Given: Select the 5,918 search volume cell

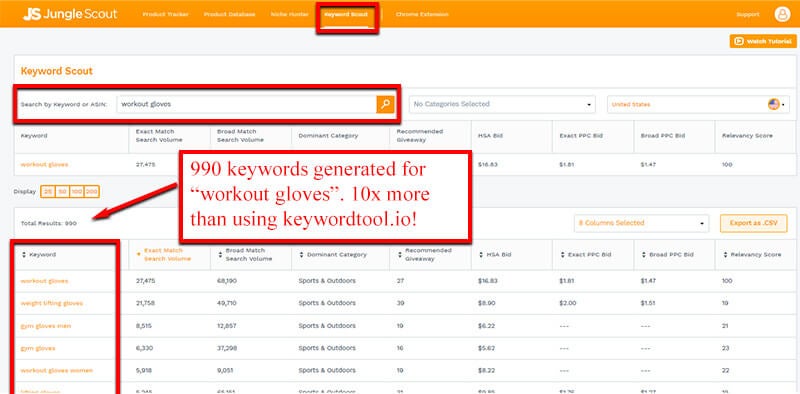Looking at the screenshot, I should (143, 370).
